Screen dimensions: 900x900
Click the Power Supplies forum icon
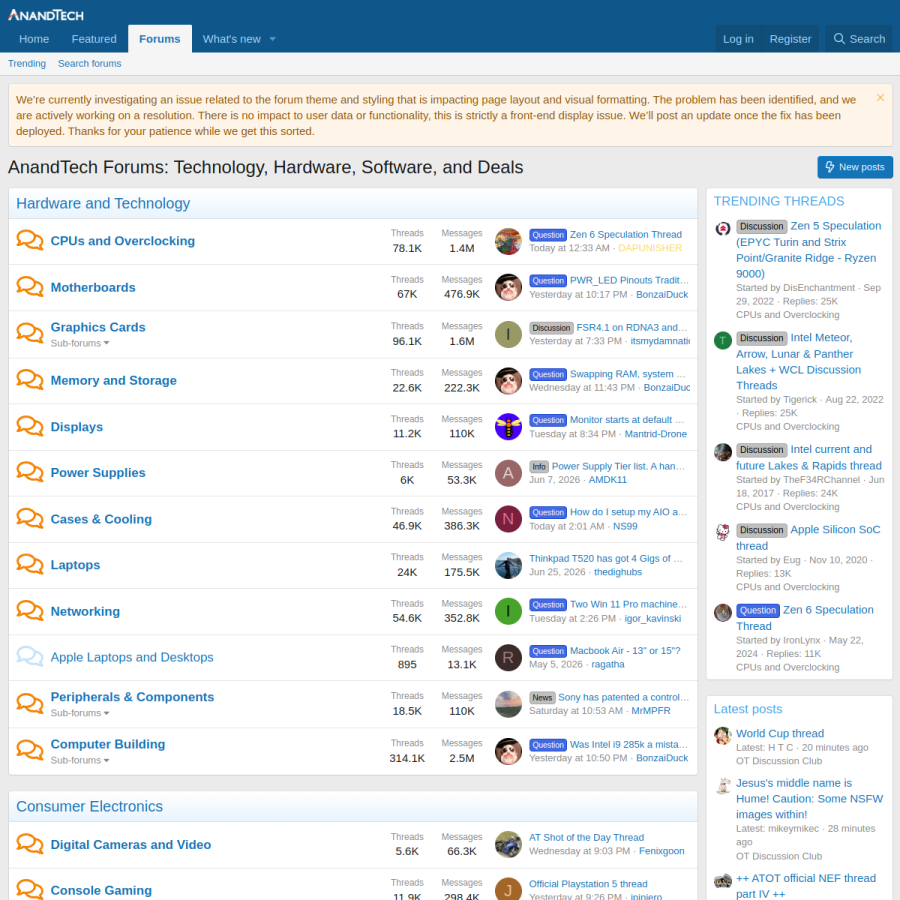point(30,472)
